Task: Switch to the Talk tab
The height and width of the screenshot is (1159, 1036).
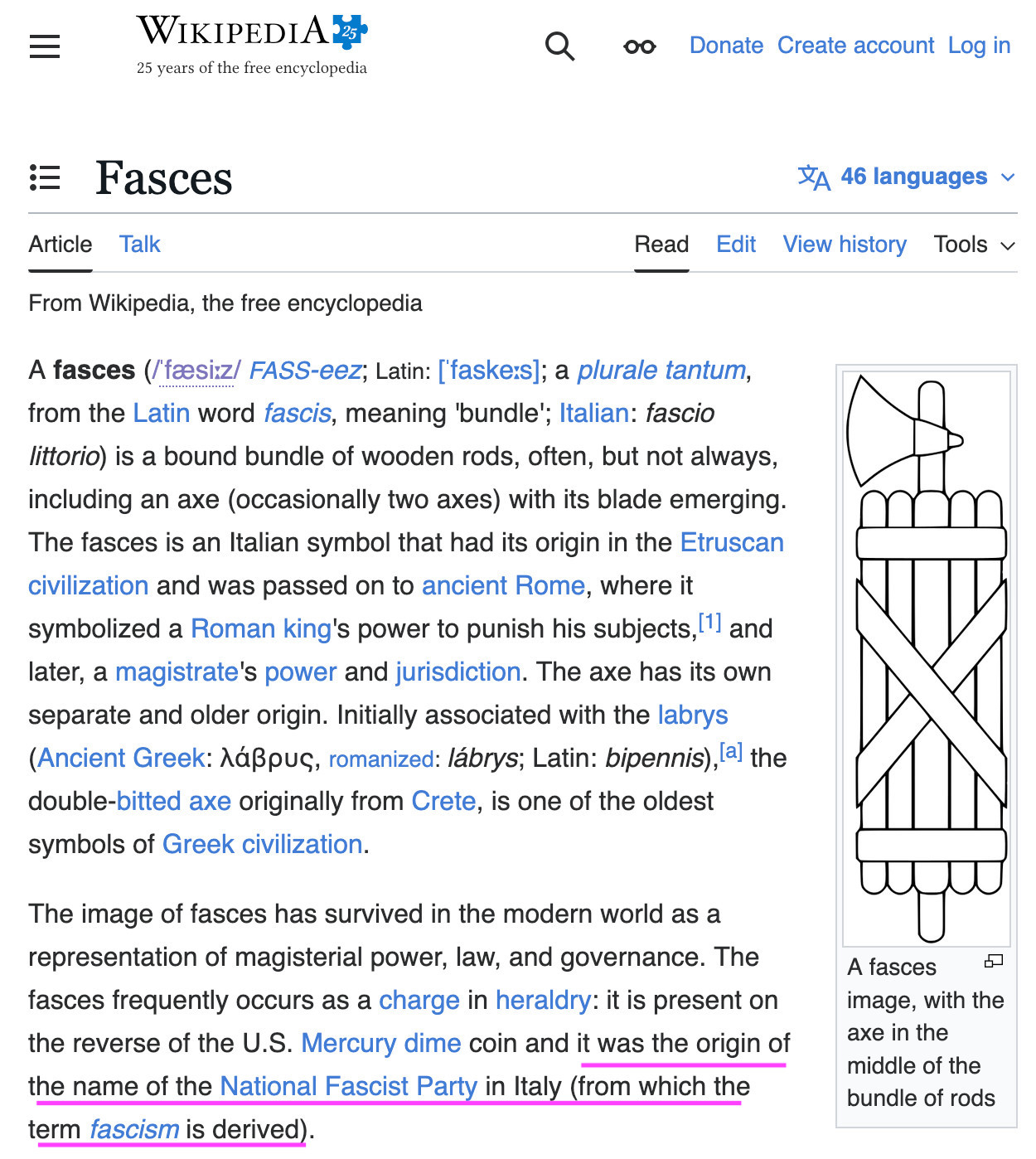Action: pyautogui.click(x=139, y=245)
